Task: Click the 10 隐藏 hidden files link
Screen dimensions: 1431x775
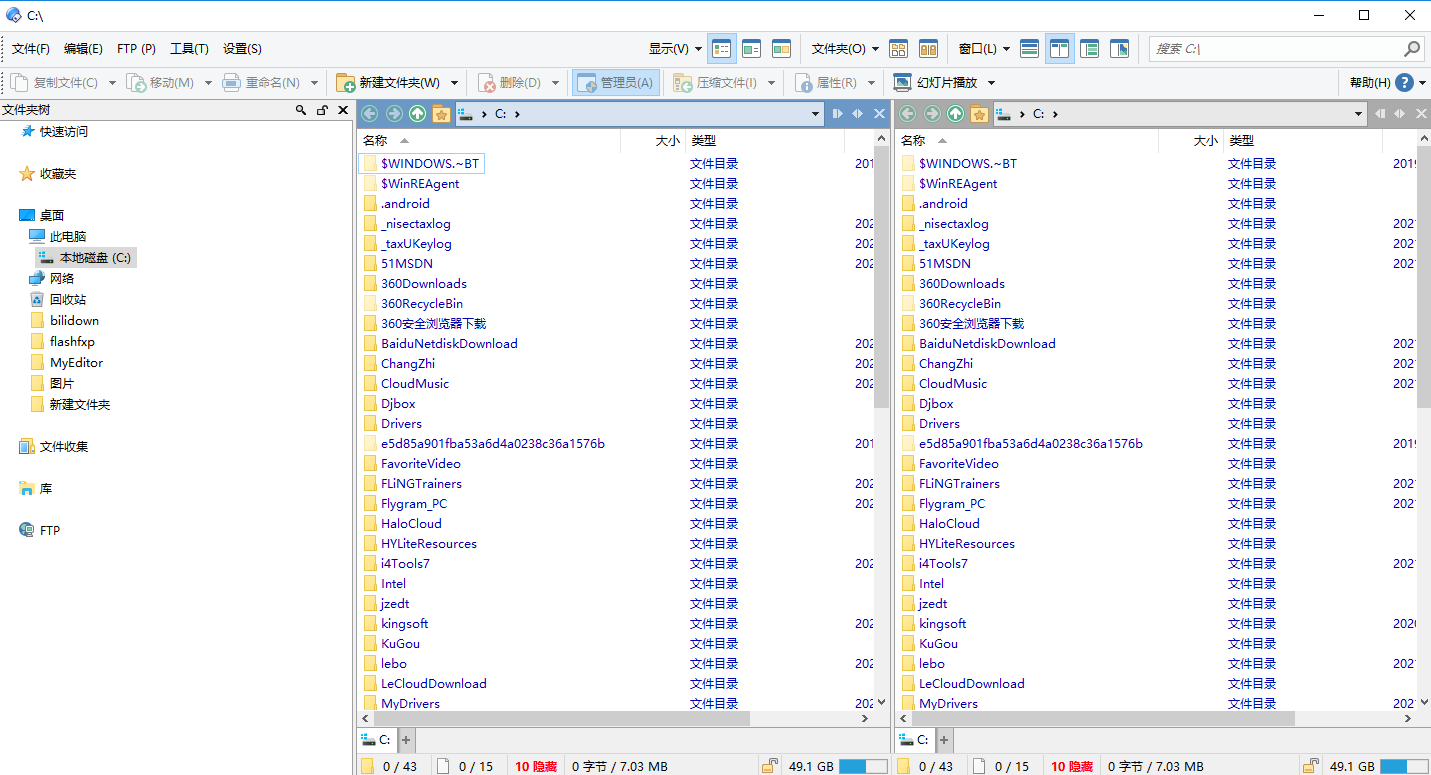Action: [x=536, y=765]
